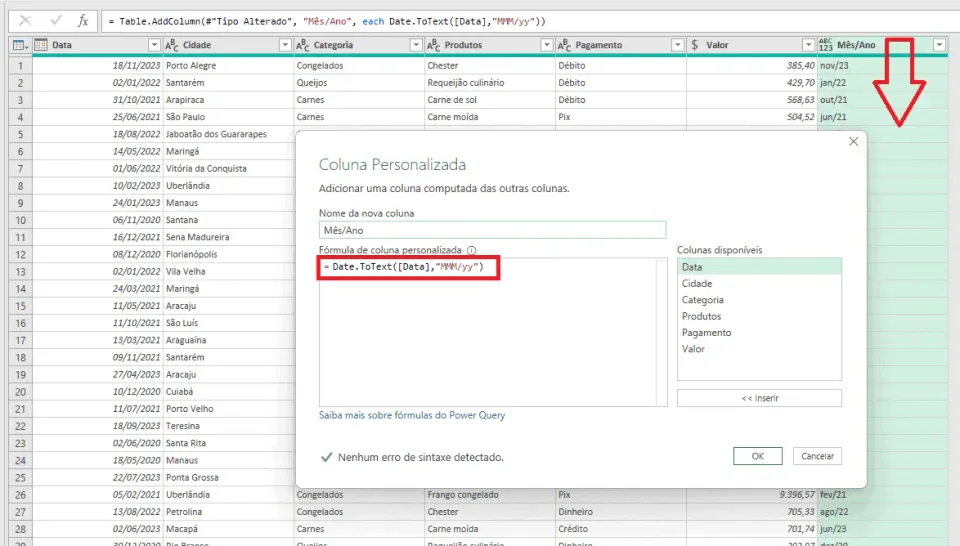Change Produtos column type icon
This screenshot has height=546, width=960.
coord(433,45)
